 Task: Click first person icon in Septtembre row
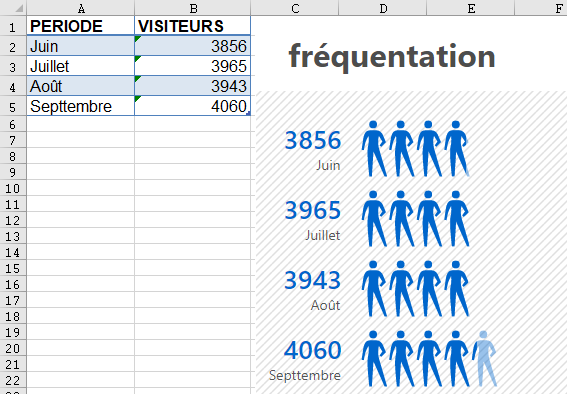[374, 359]
